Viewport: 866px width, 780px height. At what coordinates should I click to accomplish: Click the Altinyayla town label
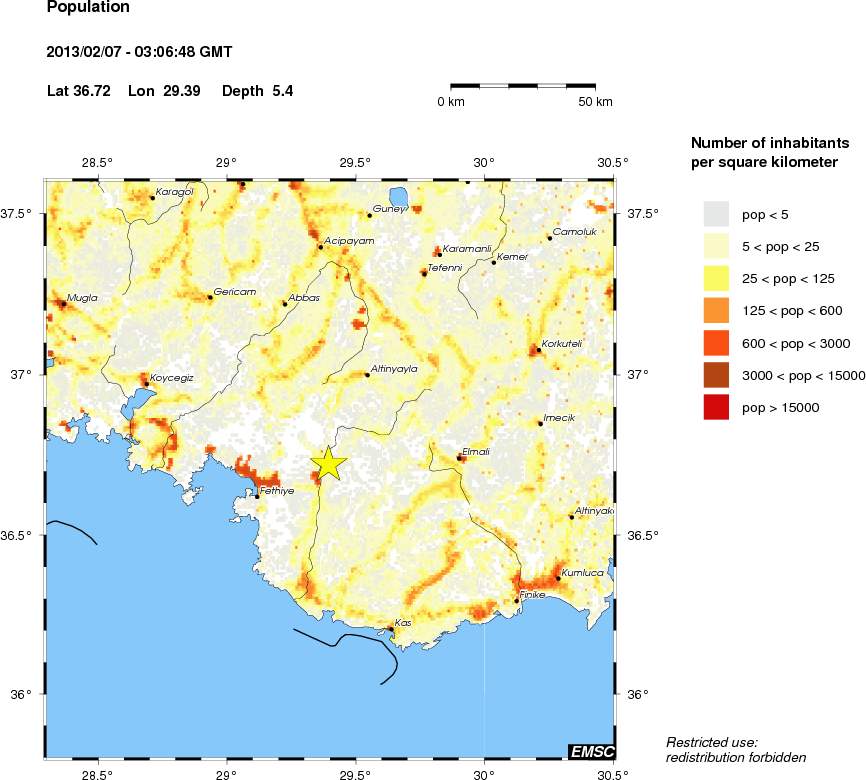pos(394,369)
